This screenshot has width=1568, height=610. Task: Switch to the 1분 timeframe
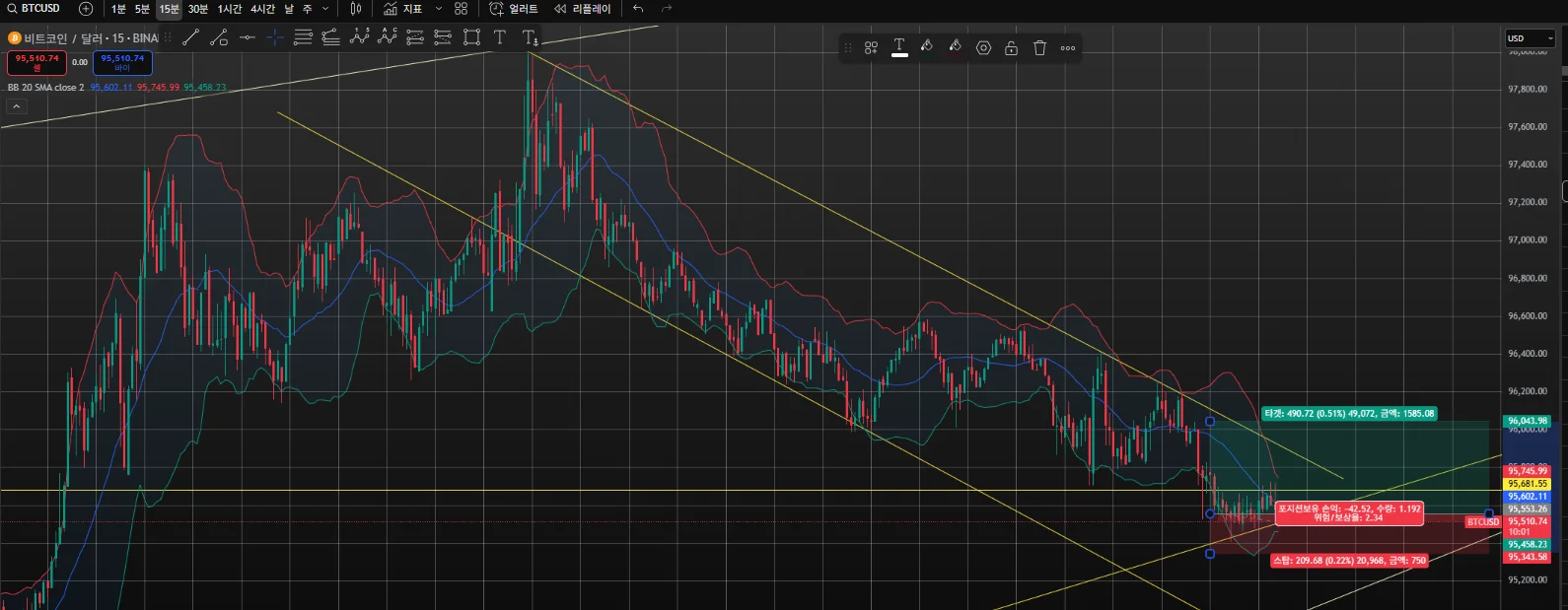coord(118,9)
